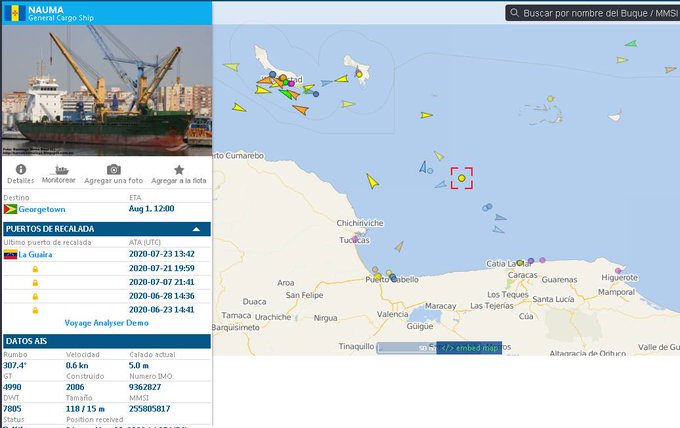Select the purple vessel dot at Tucacas
Image resolution: width=680 pixels, height=428 pixels.
tap(355, 239)
